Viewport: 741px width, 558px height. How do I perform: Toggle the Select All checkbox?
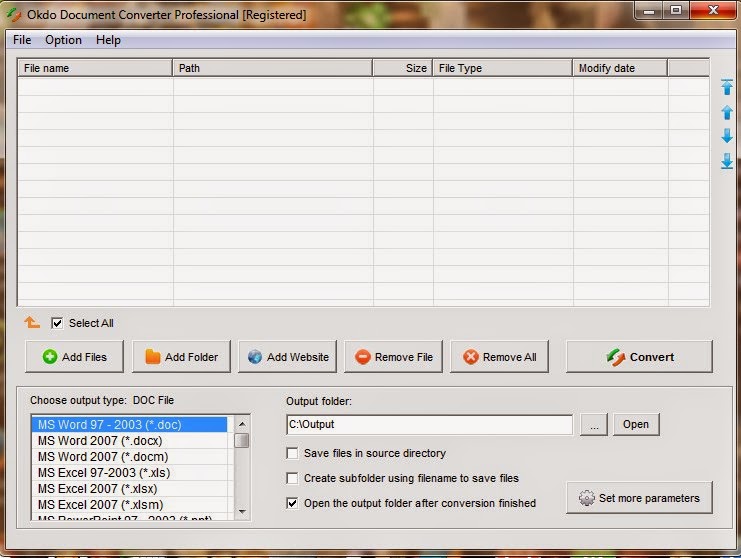pyautogui.click(x=57, y=323)
